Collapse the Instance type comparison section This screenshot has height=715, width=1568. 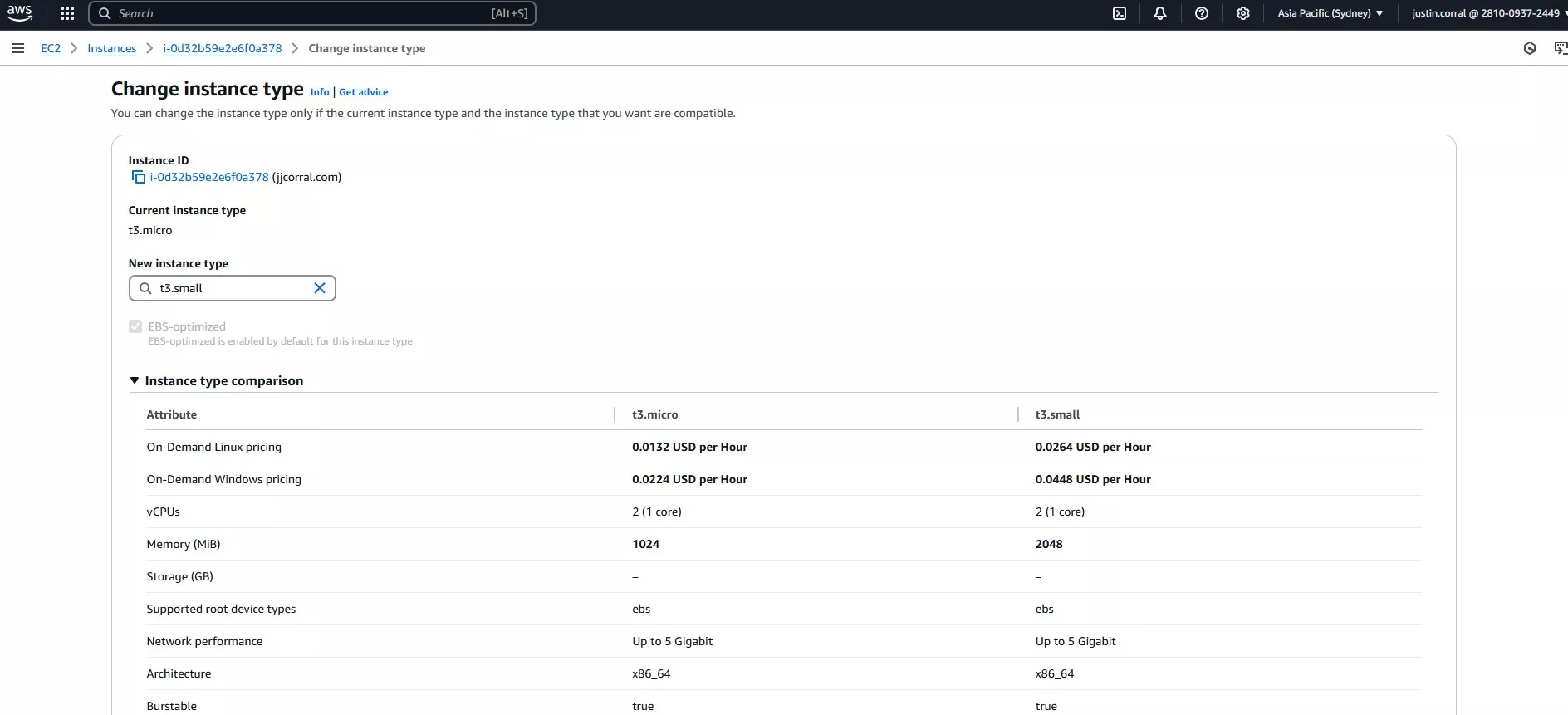[135, 380]
